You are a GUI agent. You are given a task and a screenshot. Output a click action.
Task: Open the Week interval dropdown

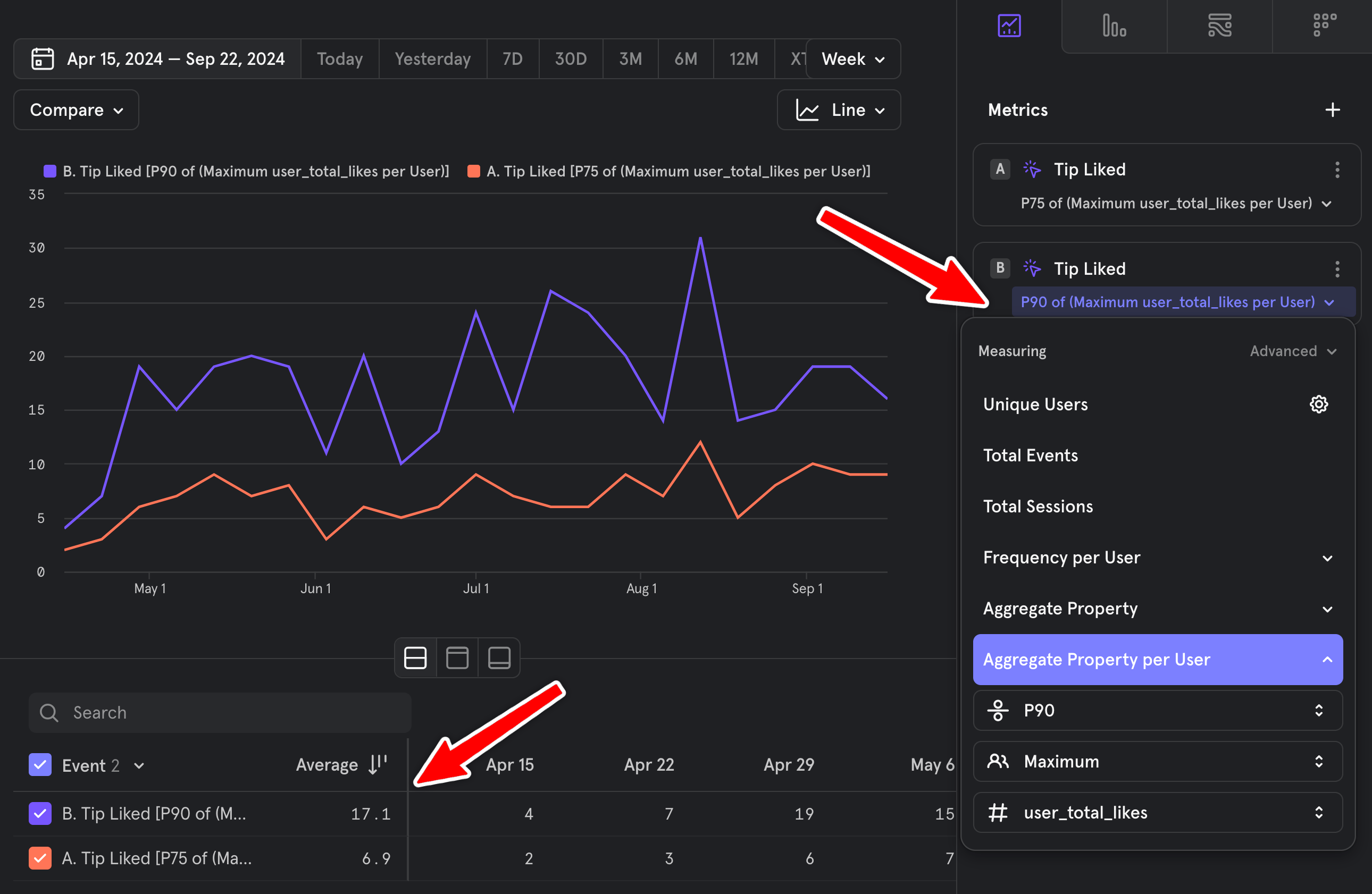point(852,60)
